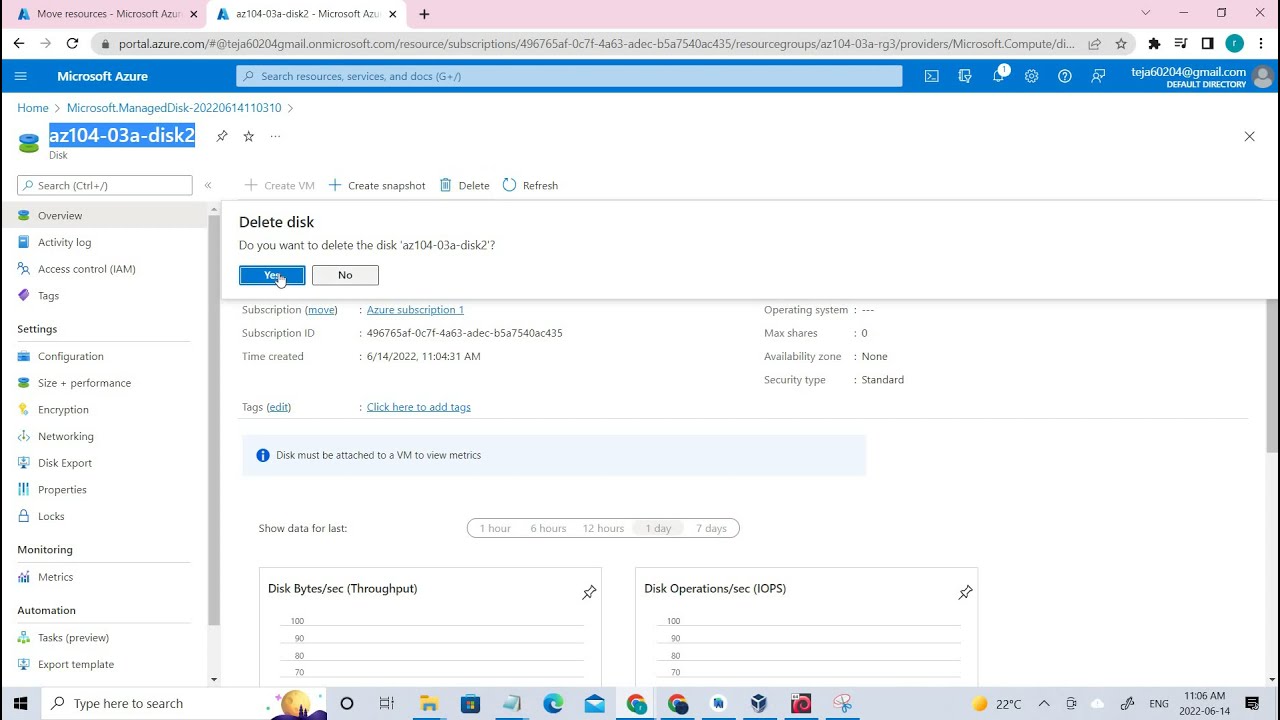Pin az104-03a-disk2 to dashboard

pos(222,136)
